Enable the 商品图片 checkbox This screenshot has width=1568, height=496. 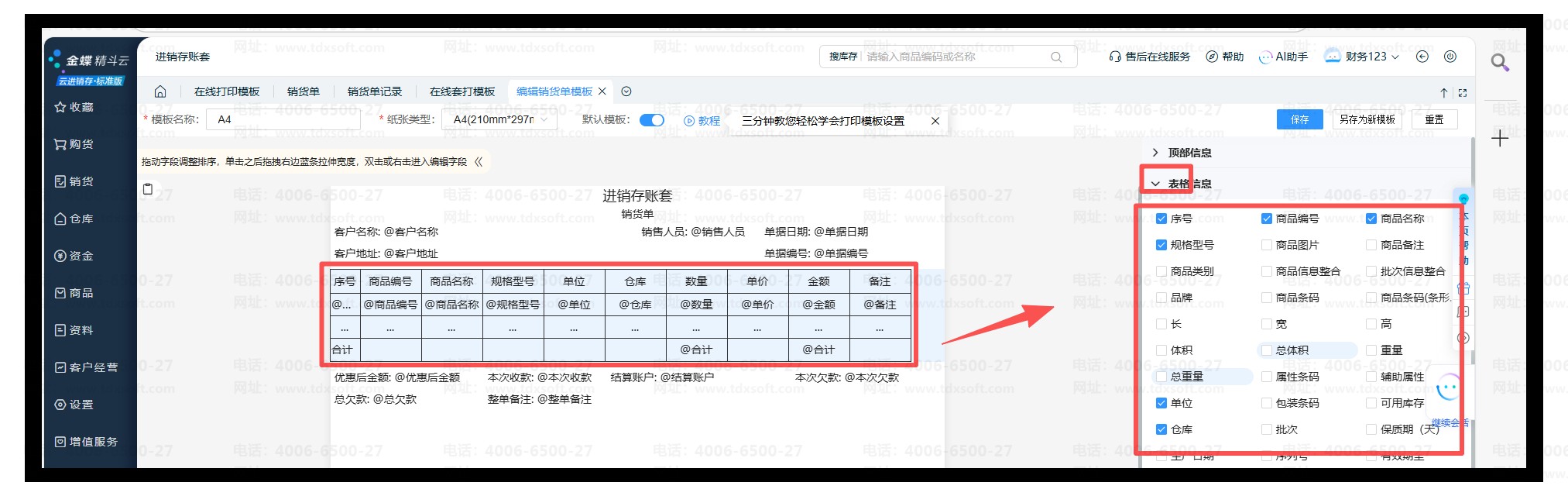click(1267, 245)
